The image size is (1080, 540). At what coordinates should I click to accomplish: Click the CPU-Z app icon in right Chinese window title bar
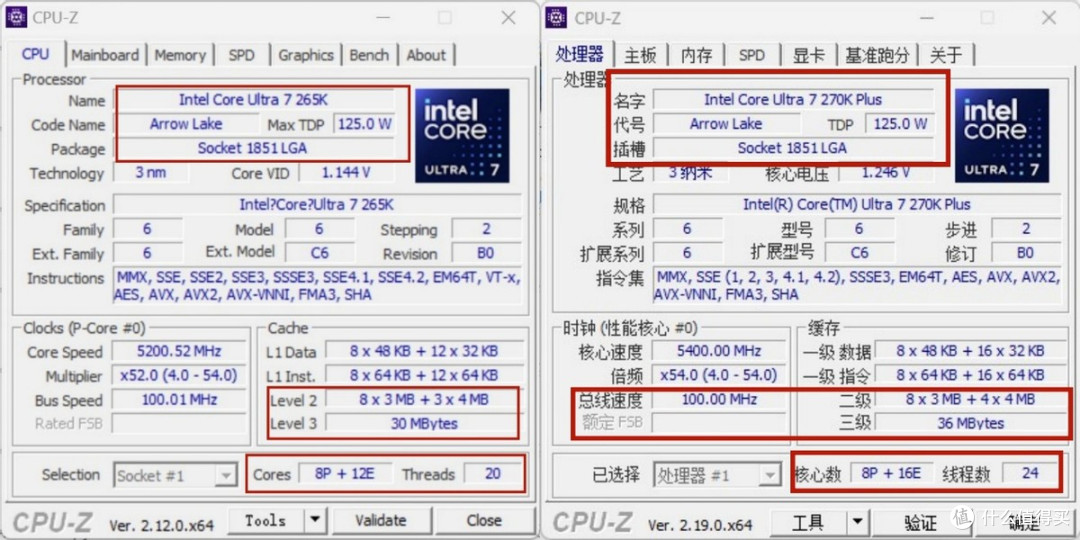(x=556, y=17)
